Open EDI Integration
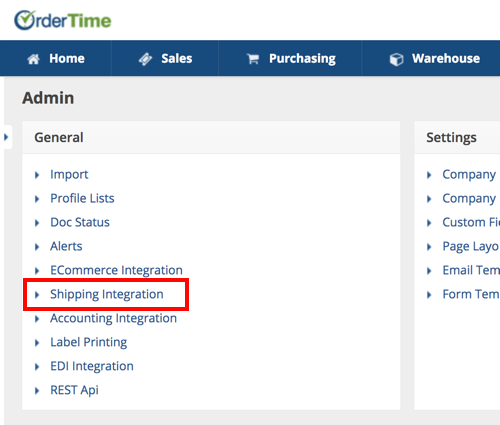This screenshot has width=500, height=425. coord(92,366)
